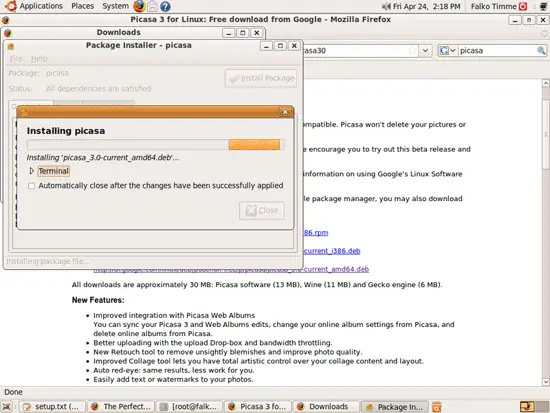The width and height of the screenshot is (550, 413).
Task: Click the Install Package button
Action: [x=261, y=78]
